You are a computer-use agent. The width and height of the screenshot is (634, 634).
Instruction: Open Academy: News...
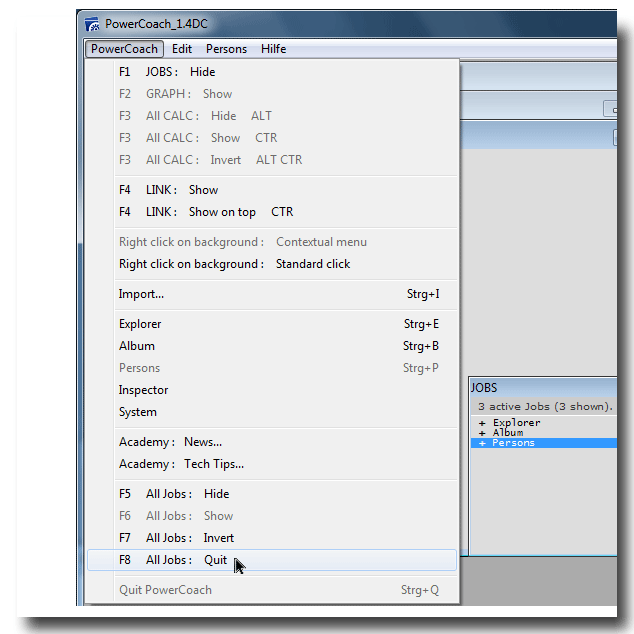[272, 442]
